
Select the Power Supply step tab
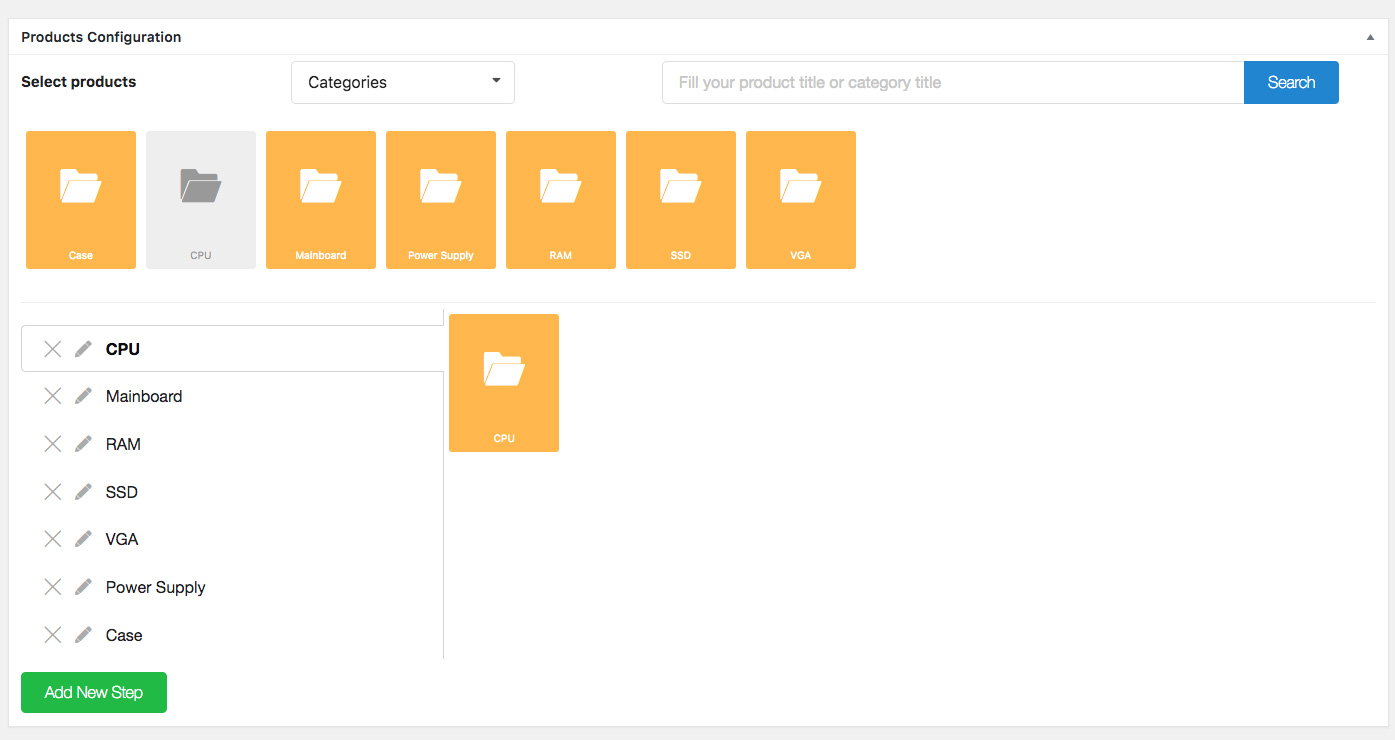[x=232, y=587]
